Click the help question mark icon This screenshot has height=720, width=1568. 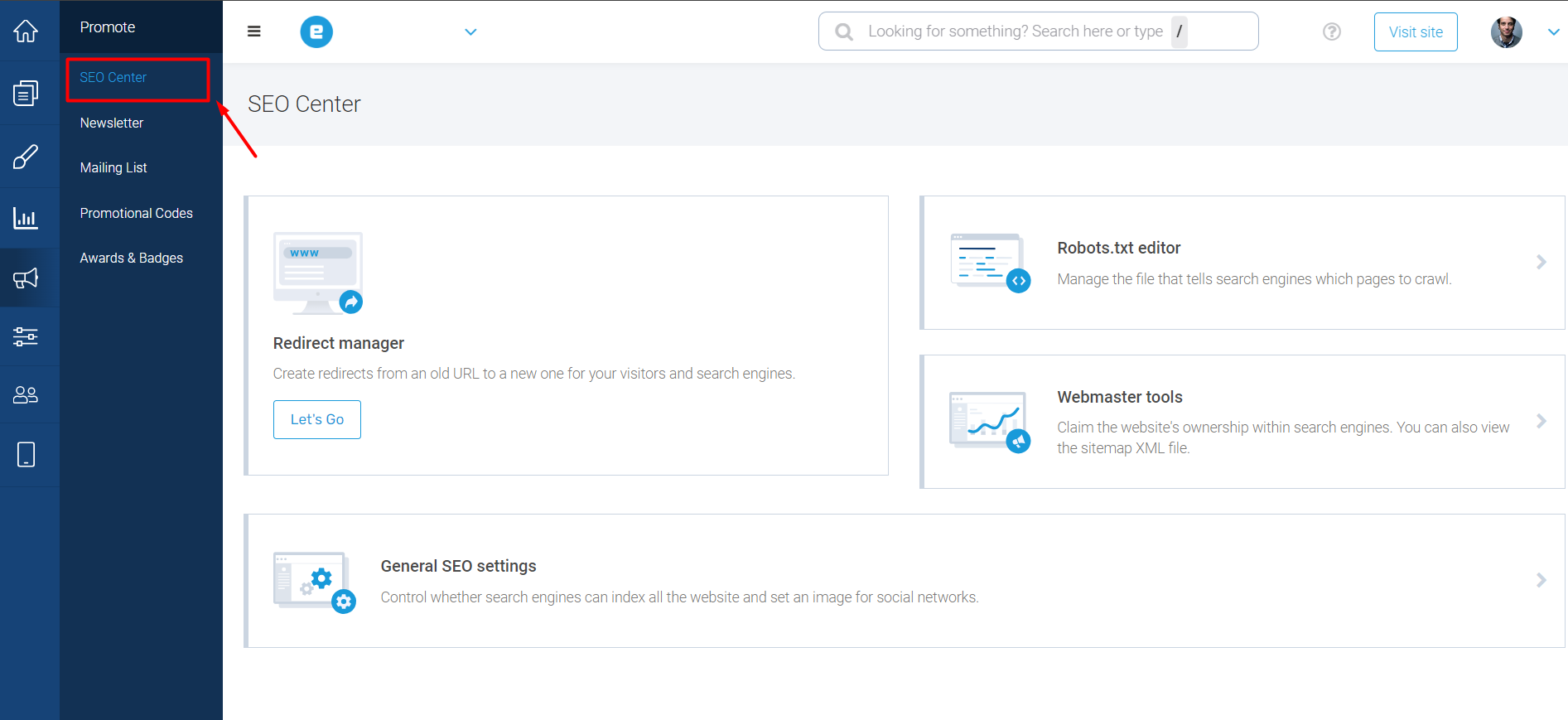click(x=1332, y=31)
